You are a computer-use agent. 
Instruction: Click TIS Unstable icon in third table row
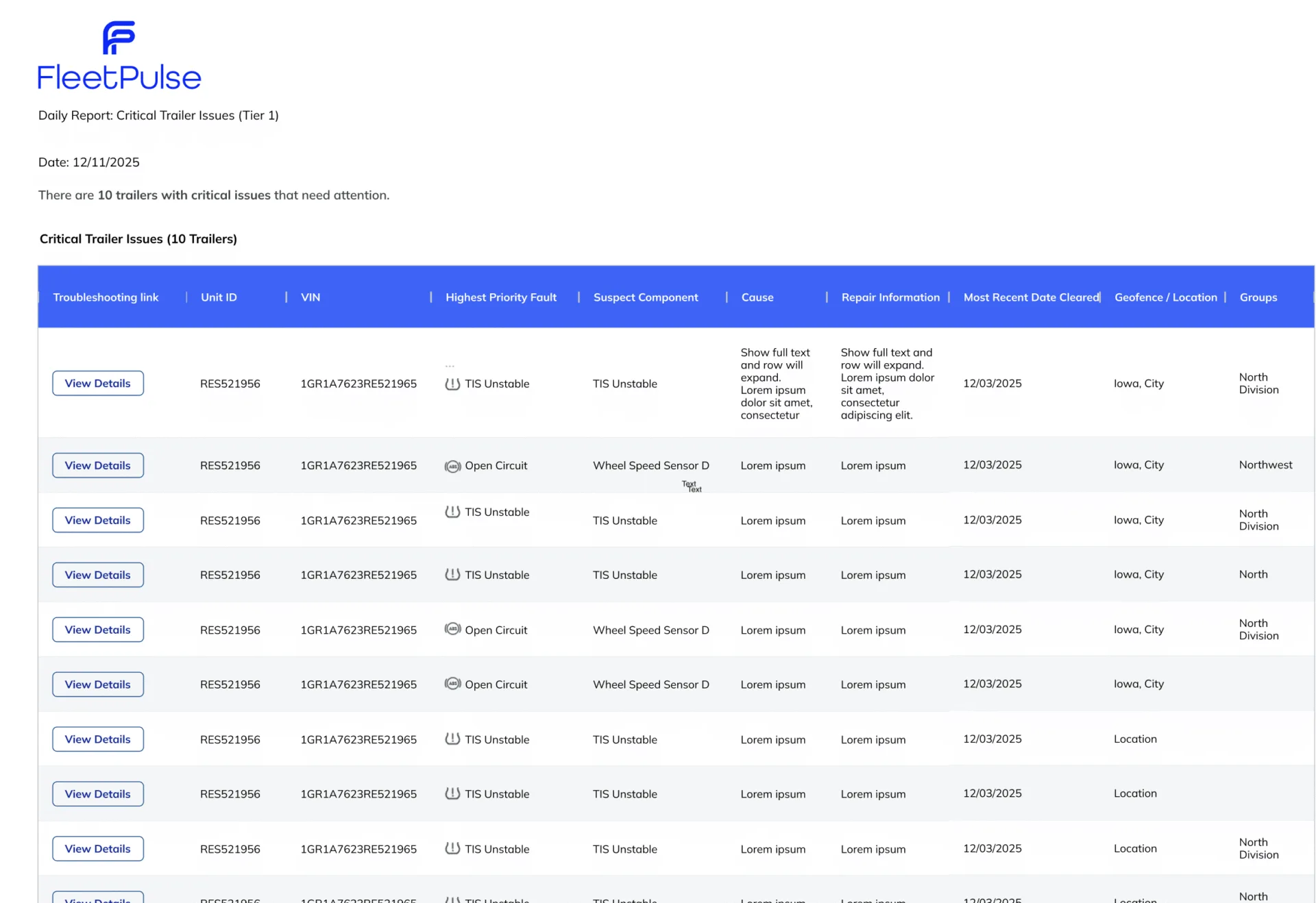tap(452, 512)
